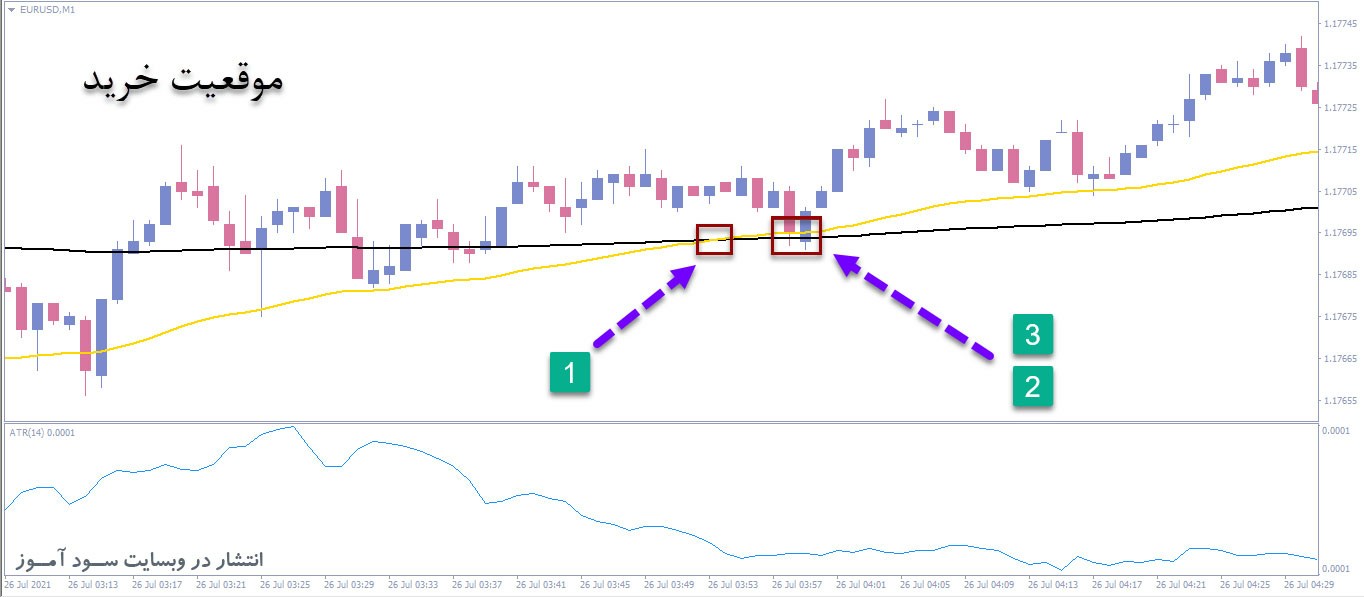Click price level 1.17685 on the axis
This screenshot has width=1364, height=597.
point(1340,275)
